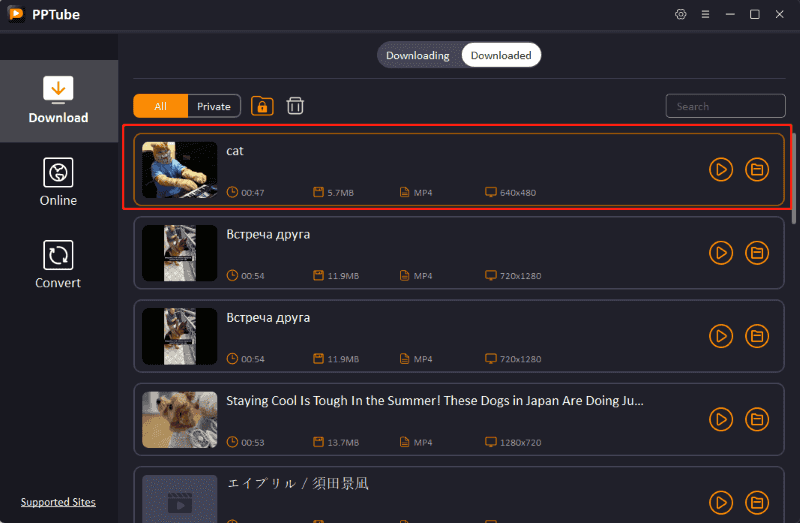Switch to the Downloaded tab
This screenshot has height=523, width=800.
click(x=501, y=55)
